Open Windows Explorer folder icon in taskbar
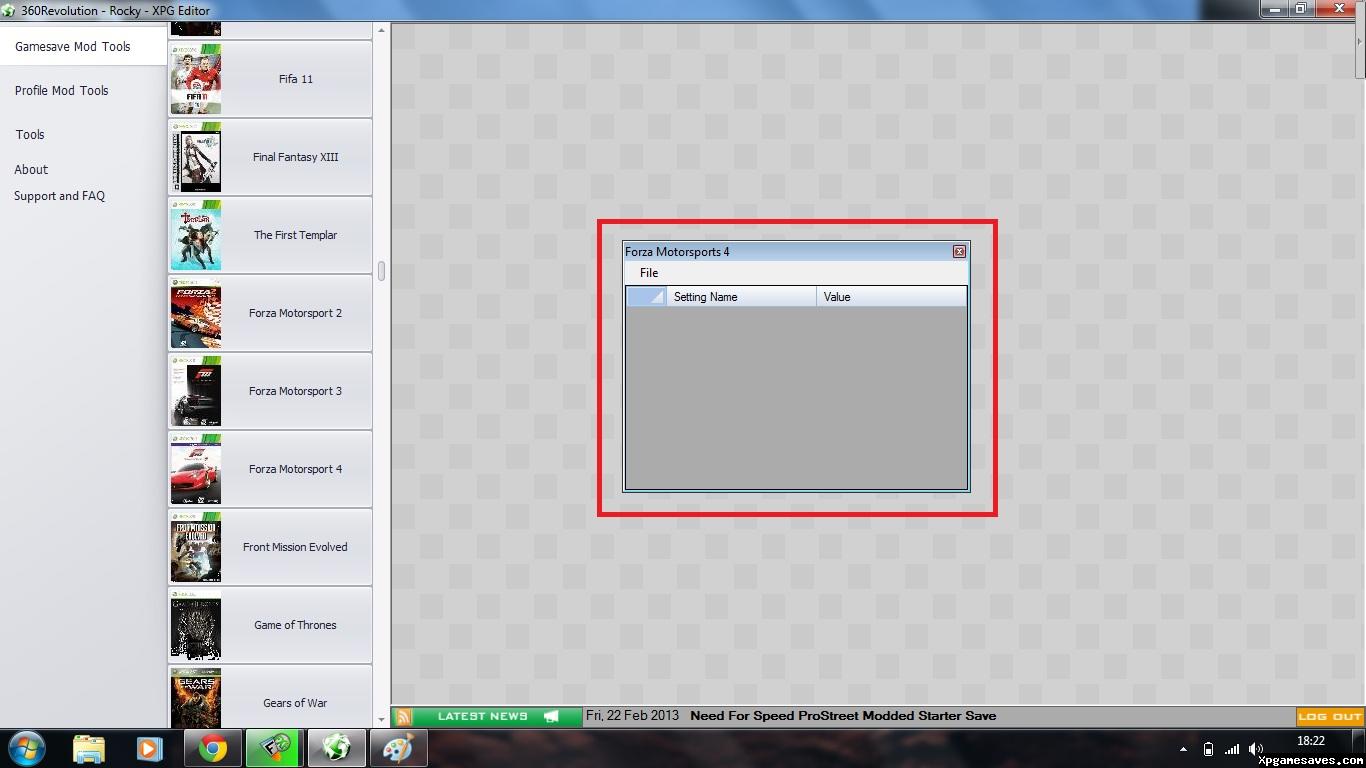Screen dimensions: 1366x768 (x=89, y=748)
